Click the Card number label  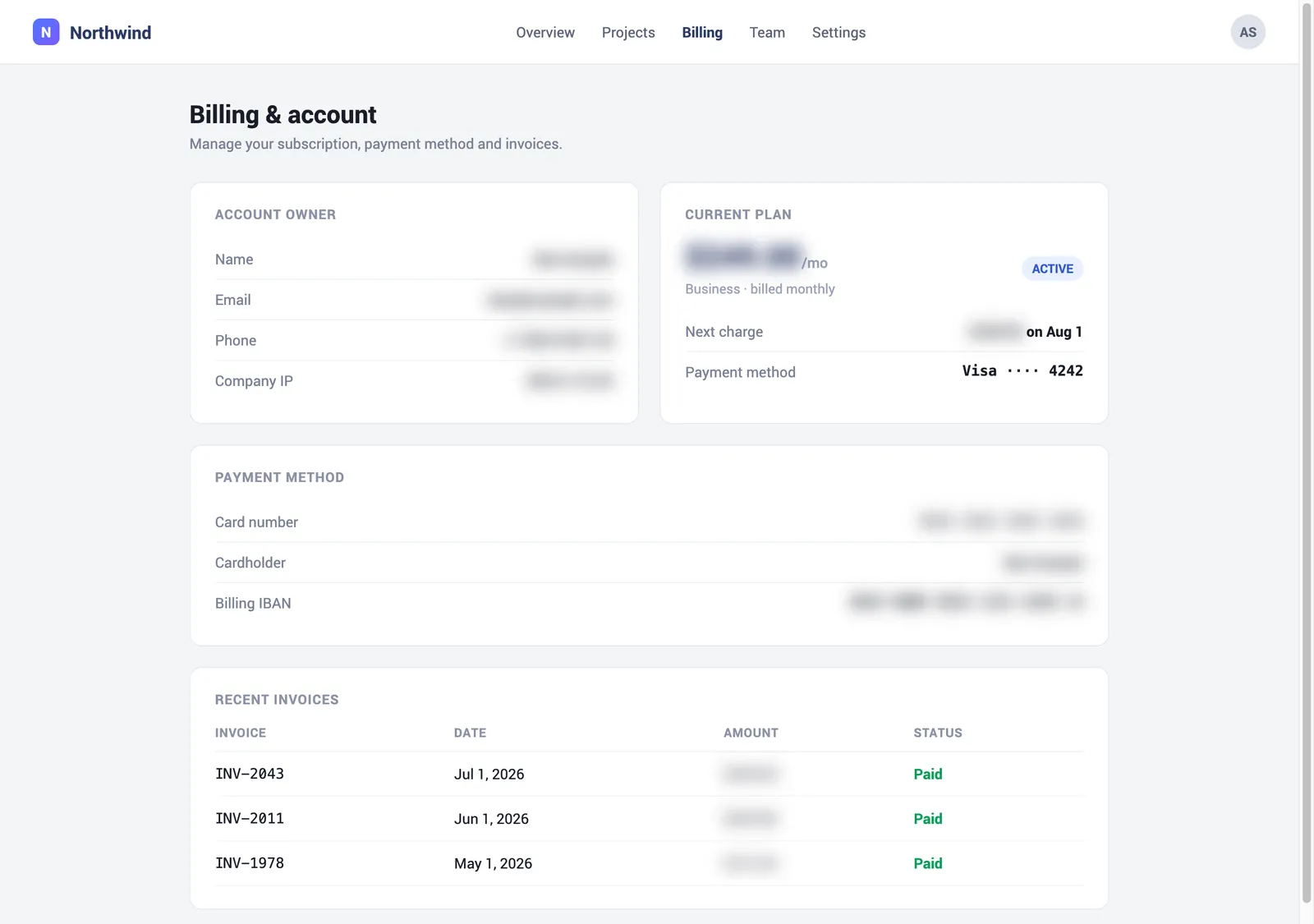[256, 522]
